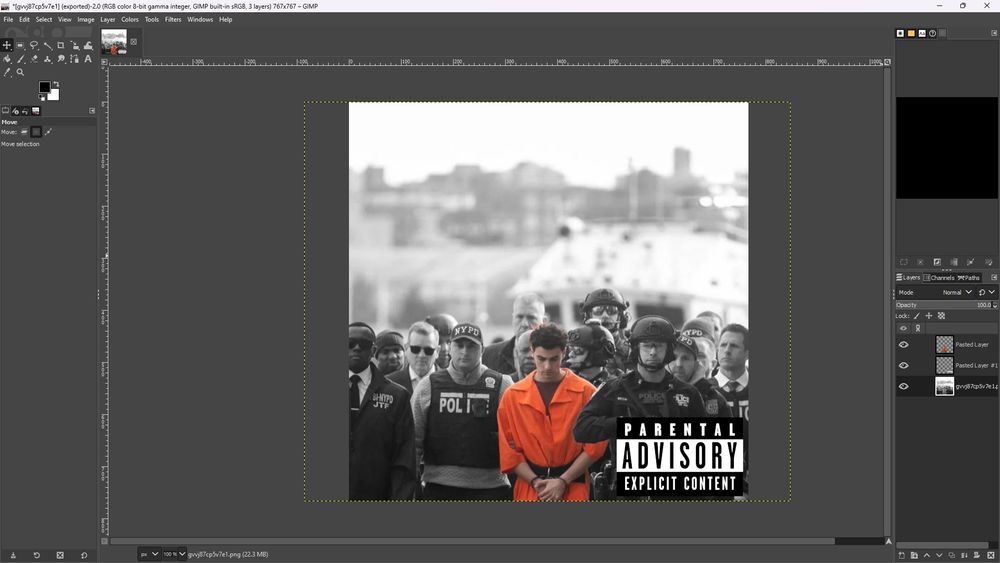Screen dimensions: 1000x563
Task: Open the units px dropdown in status bar
Action: tap(150, 554)
